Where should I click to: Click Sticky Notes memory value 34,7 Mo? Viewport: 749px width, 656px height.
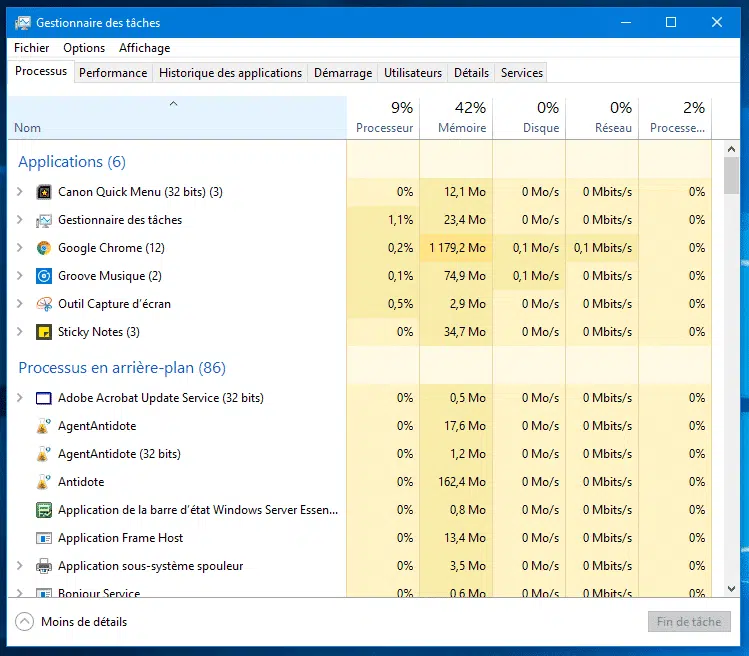click(x=465, y=332)
